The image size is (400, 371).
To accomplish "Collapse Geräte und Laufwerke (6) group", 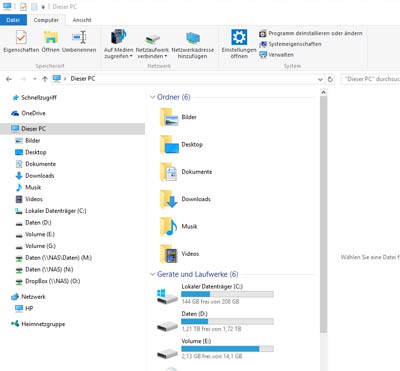I will (153, 274).
